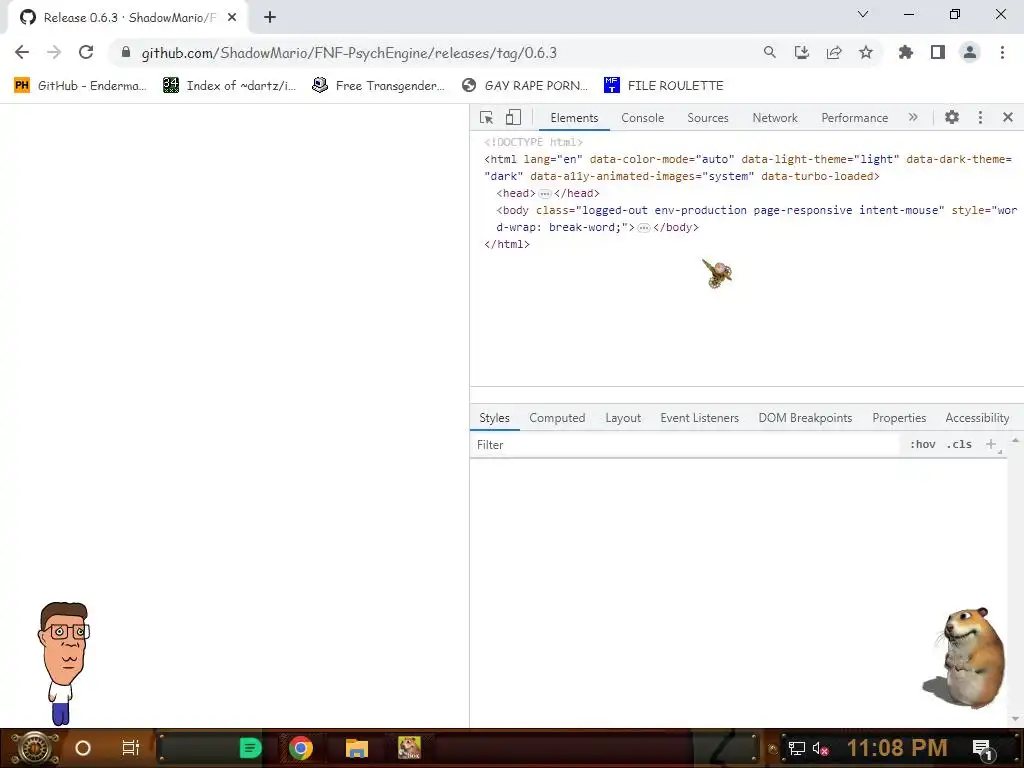Image resolution: width=1024 pixels, height=768 pixels.
Task: Open the Network tab
Action: coord(775,118)
